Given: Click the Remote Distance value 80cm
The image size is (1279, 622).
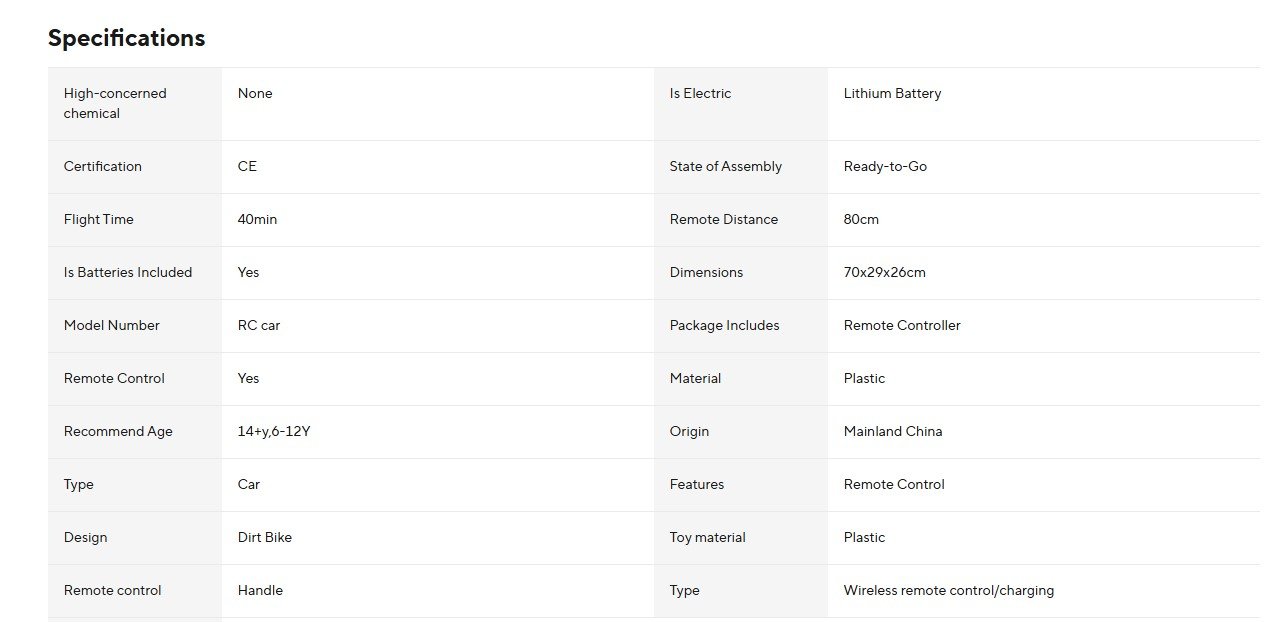Looking at the screenshot, I should (x=861, y=219).
